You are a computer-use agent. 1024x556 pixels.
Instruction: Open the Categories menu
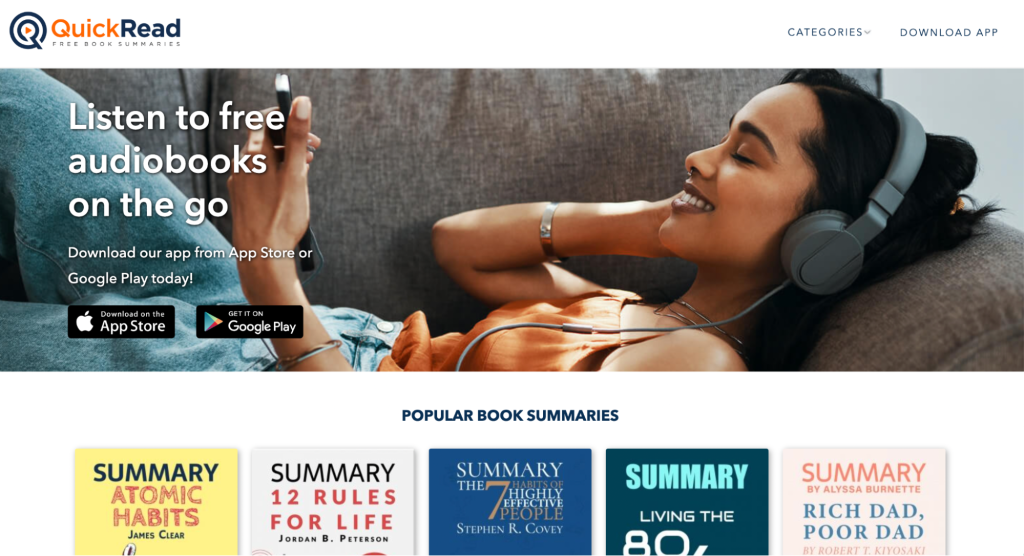point(829,32)
